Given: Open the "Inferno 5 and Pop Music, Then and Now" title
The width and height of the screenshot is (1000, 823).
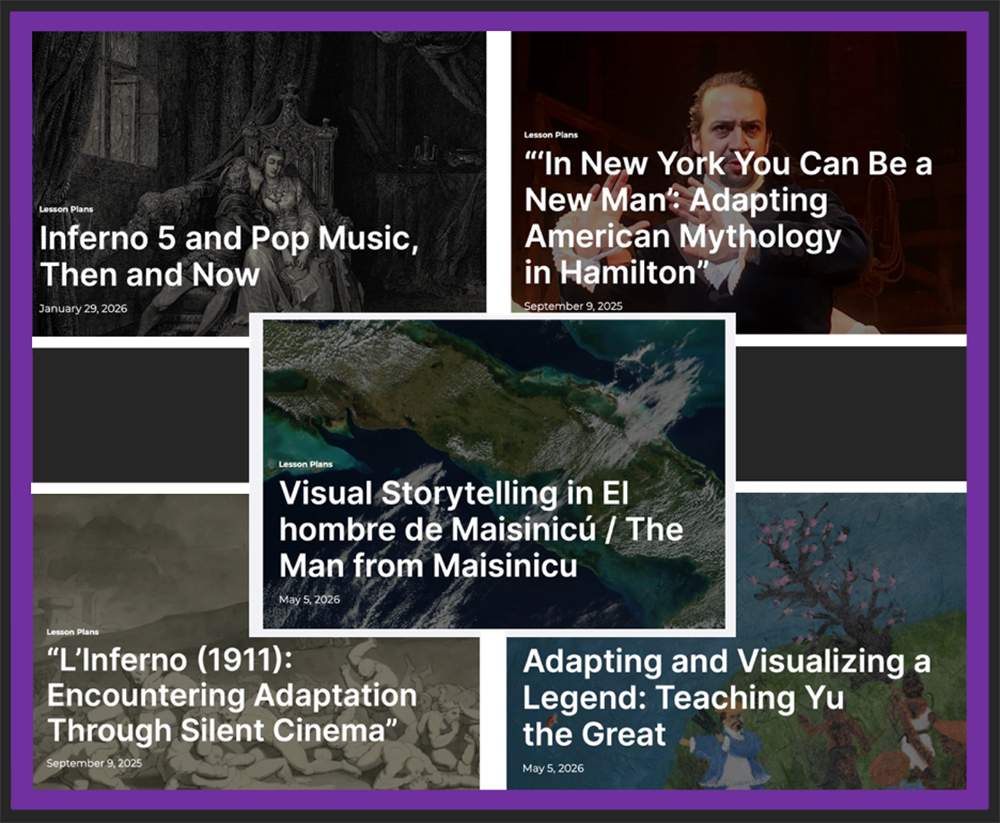Looking at the screenshot, I should click(229, 256).
